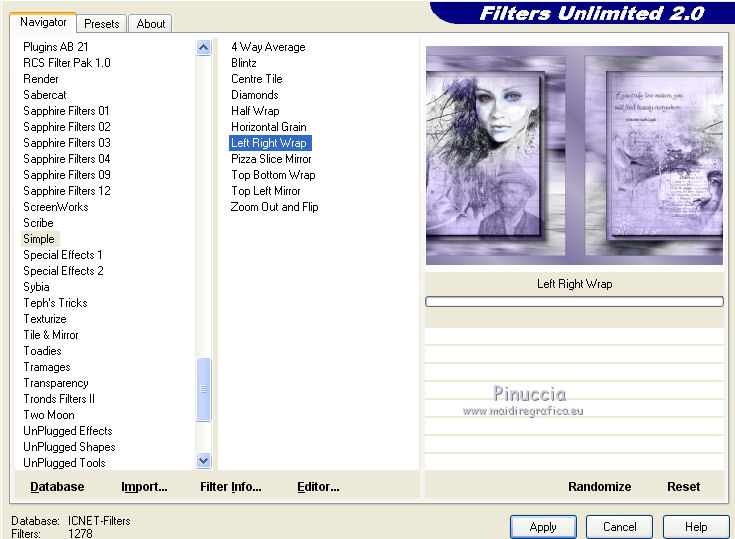Select Special Effects 1
The width and height of the screenshot is (735, 539).
(x=62, y=255)
